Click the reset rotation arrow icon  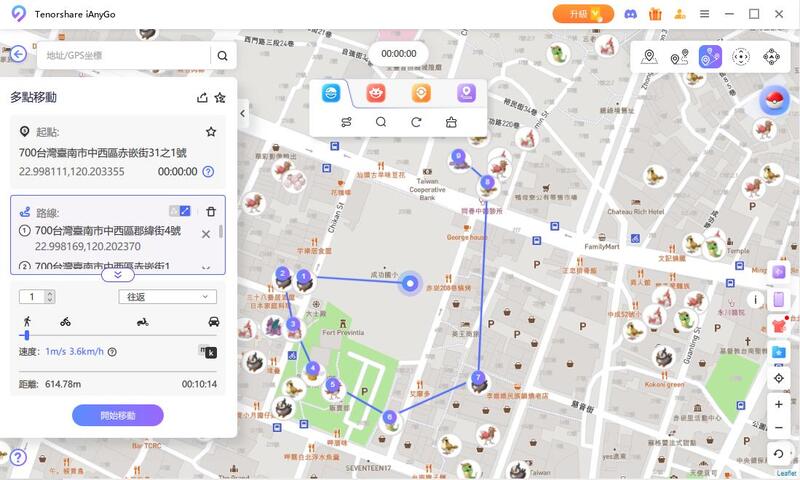[779, 453]
